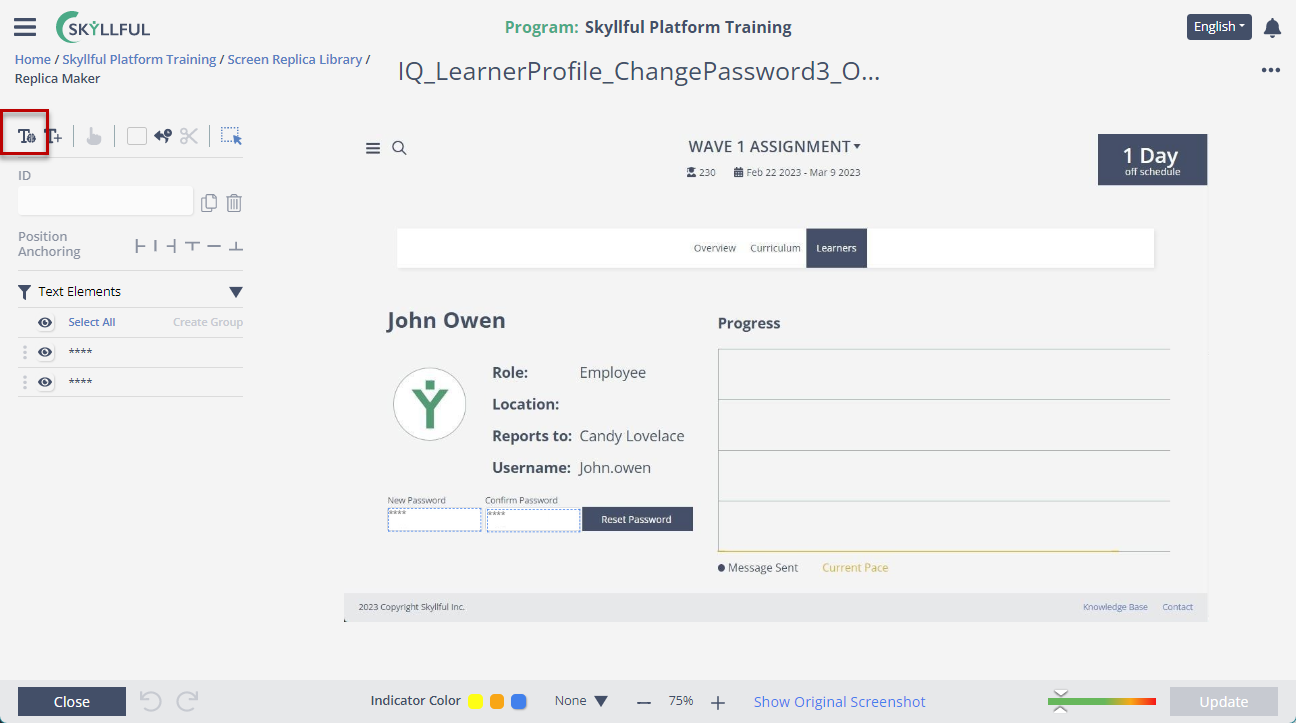Screen dimensions: 1296x723
Task: Expand the WAVE 1 ASSIGNMENT dropdown
Action: (x=774, y=147)
